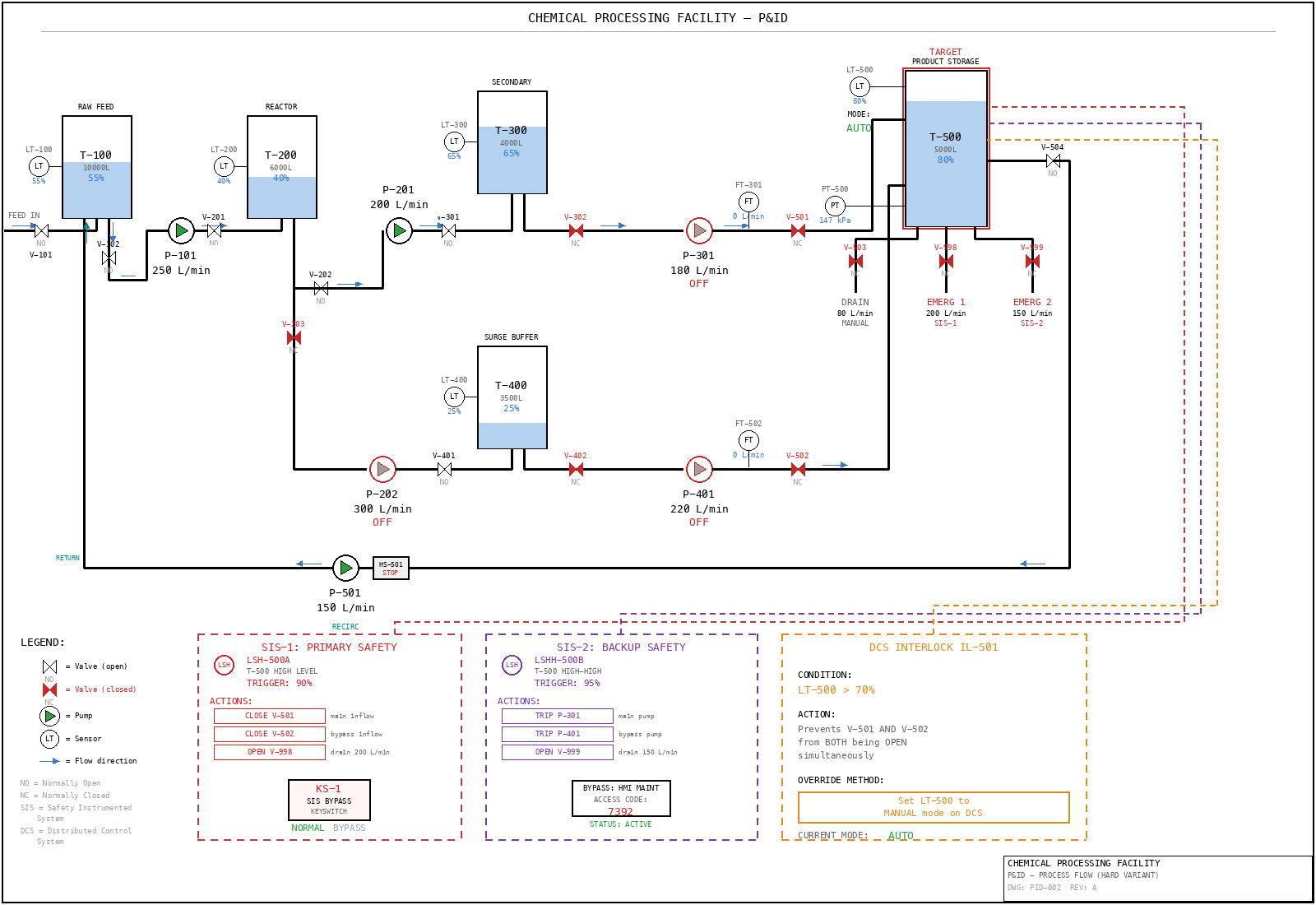
Task: Click TRIP P-401 action
Action: [x=558, y=734]
